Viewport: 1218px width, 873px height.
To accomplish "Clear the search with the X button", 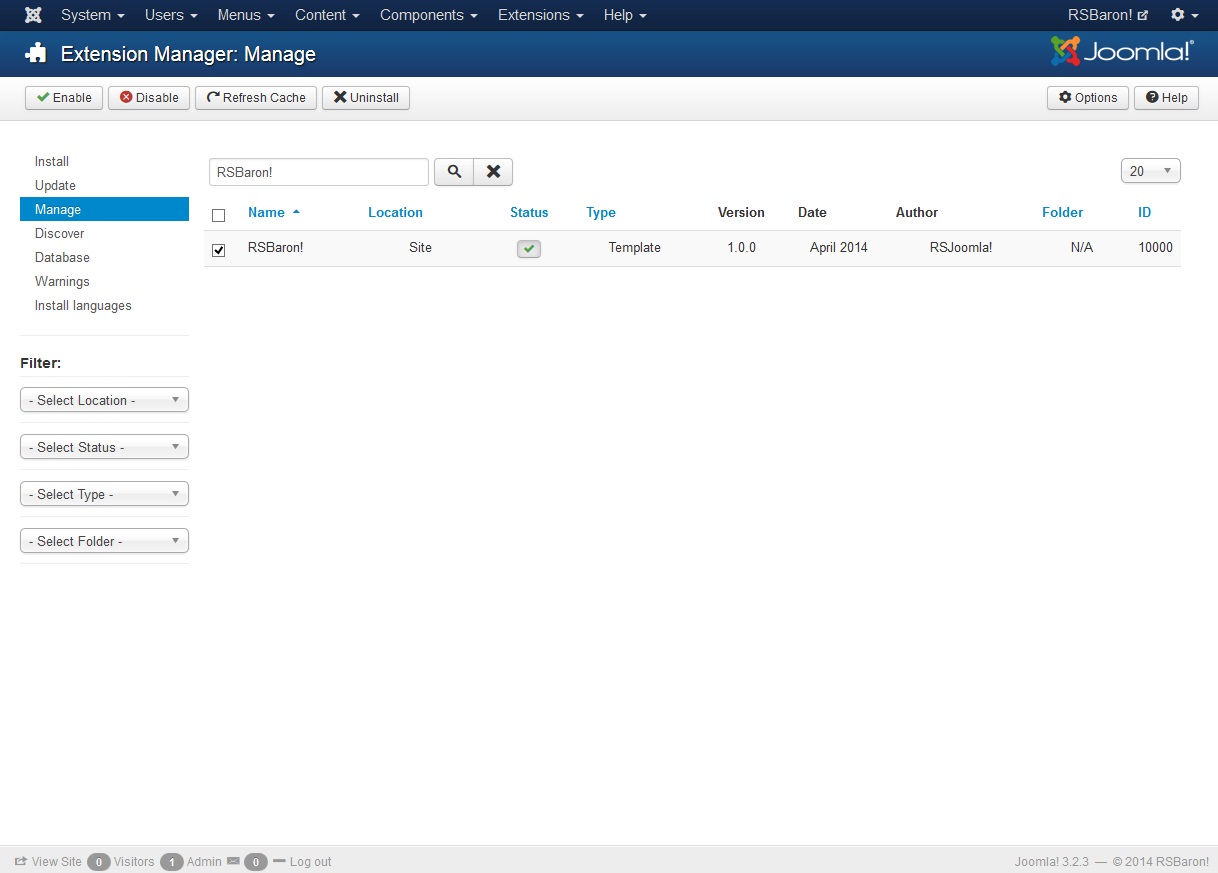I will pos(493,172).
